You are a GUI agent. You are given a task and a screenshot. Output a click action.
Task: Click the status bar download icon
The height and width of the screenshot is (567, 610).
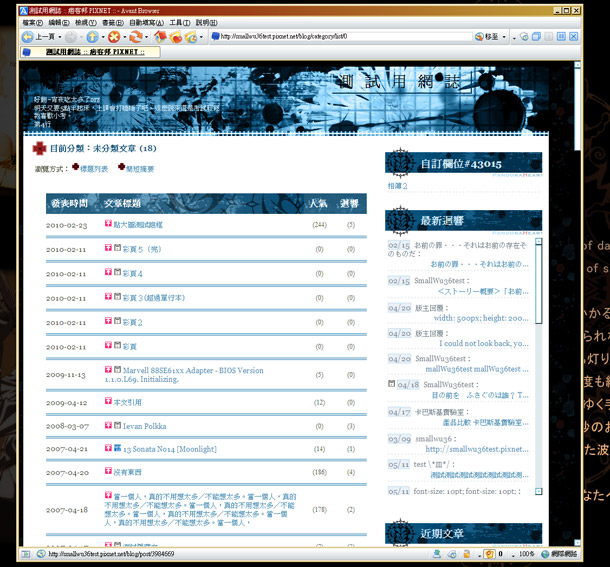point(437,553)
